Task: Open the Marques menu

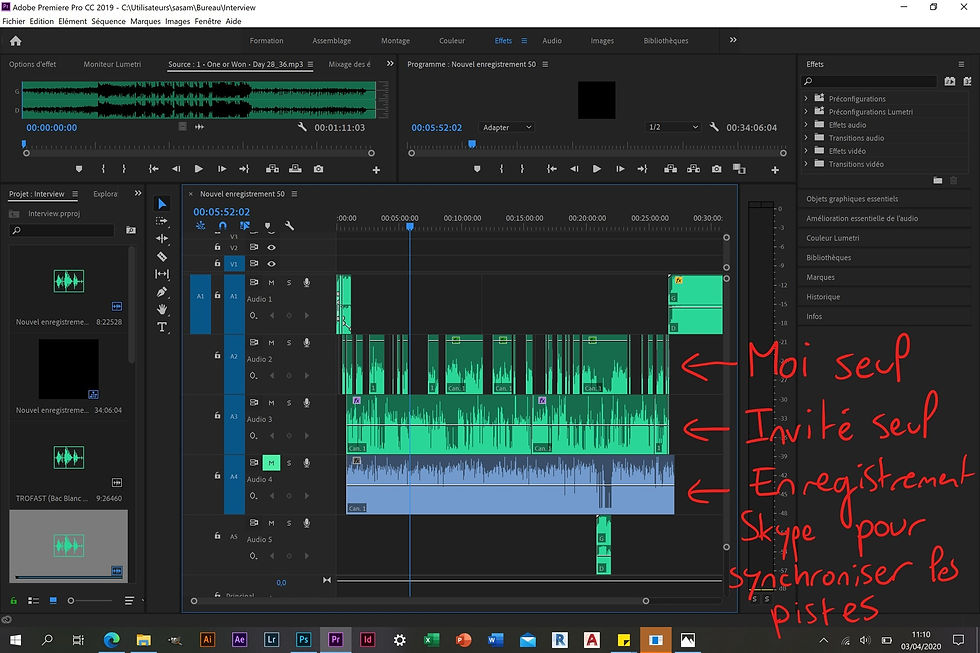Action: [145, 21]
